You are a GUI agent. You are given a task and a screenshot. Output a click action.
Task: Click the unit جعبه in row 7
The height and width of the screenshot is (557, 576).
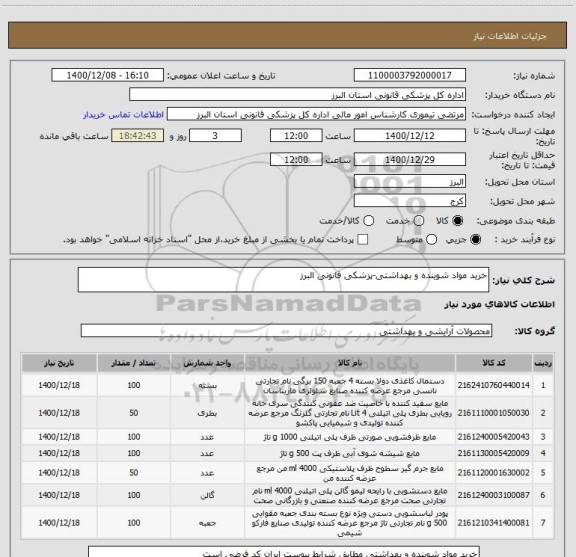[207, 522]
